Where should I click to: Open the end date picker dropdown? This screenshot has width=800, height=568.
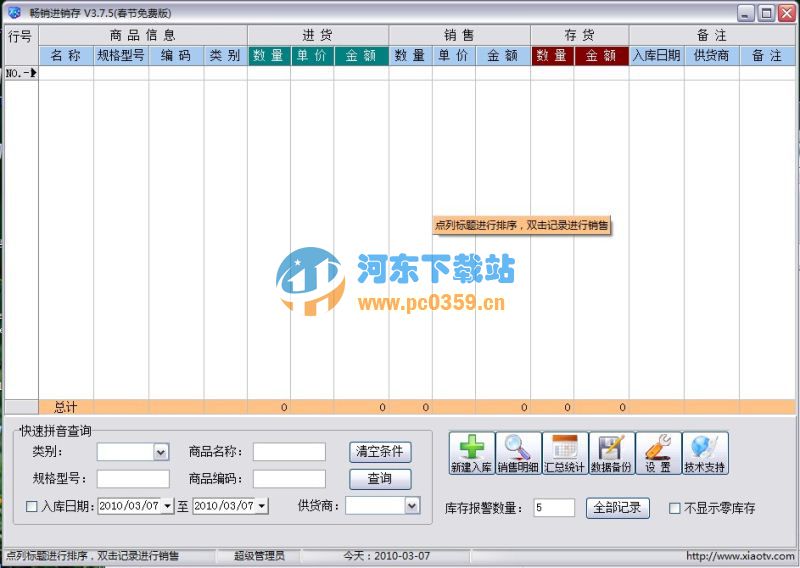click(262, 506)
